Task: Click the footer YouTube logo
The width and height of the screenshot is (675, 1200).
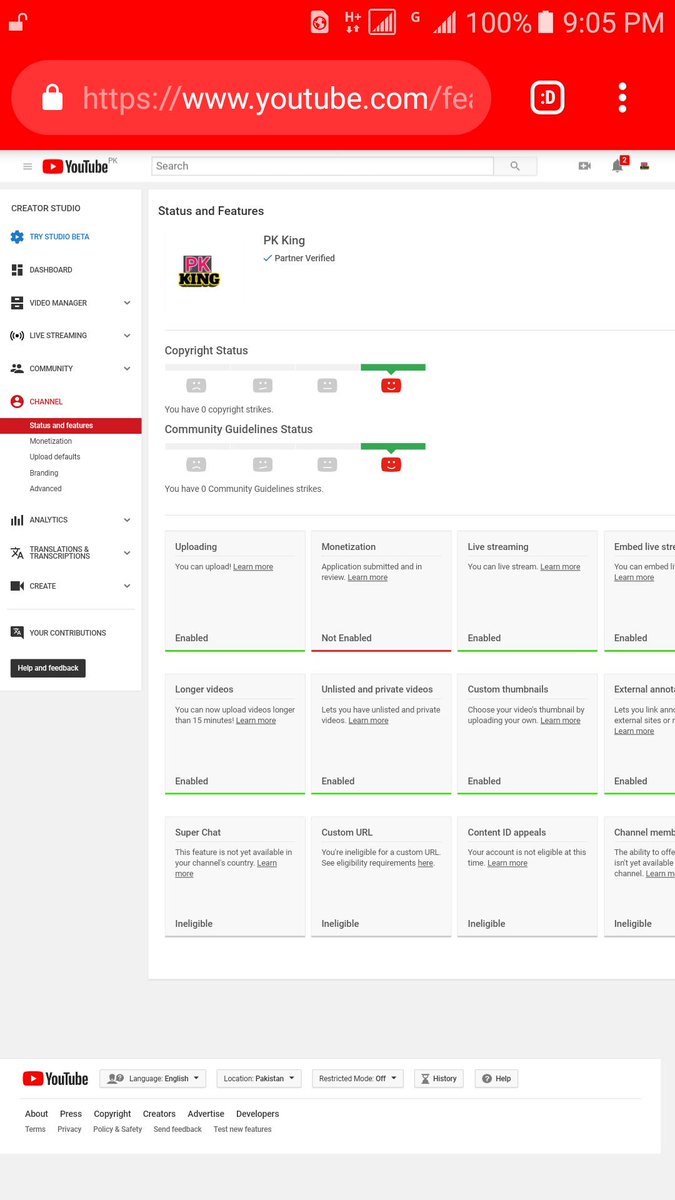Action: 55,1079
